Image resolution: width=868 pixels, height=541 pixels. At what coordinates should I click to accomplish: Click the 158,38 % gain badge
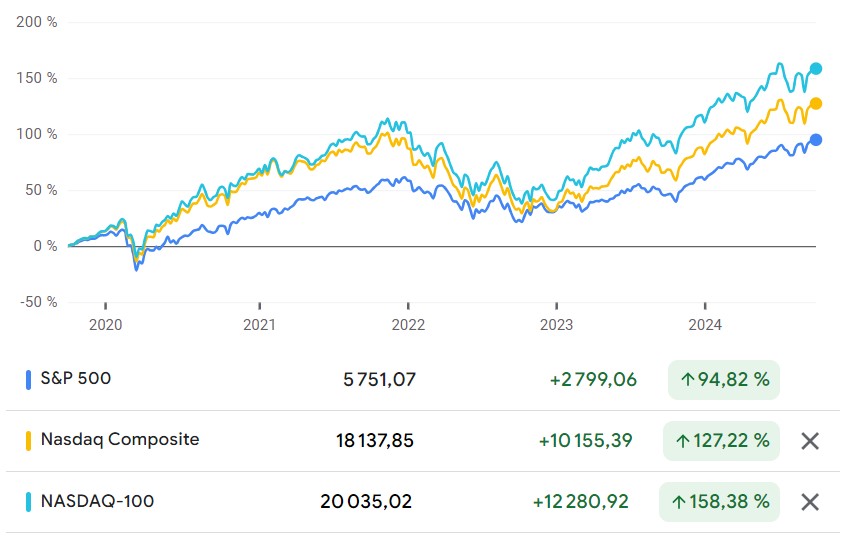[x=719, y=502]
